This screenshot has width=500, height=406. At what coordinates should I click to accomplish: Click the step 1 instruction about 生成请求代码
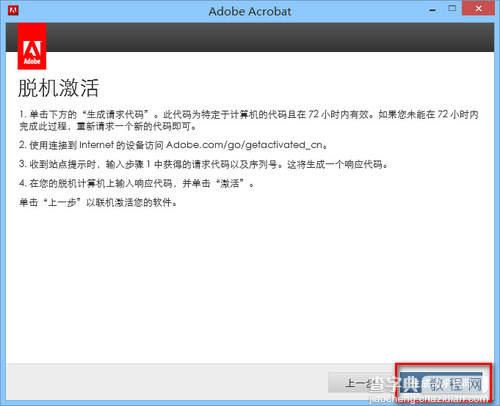[249, 120]
